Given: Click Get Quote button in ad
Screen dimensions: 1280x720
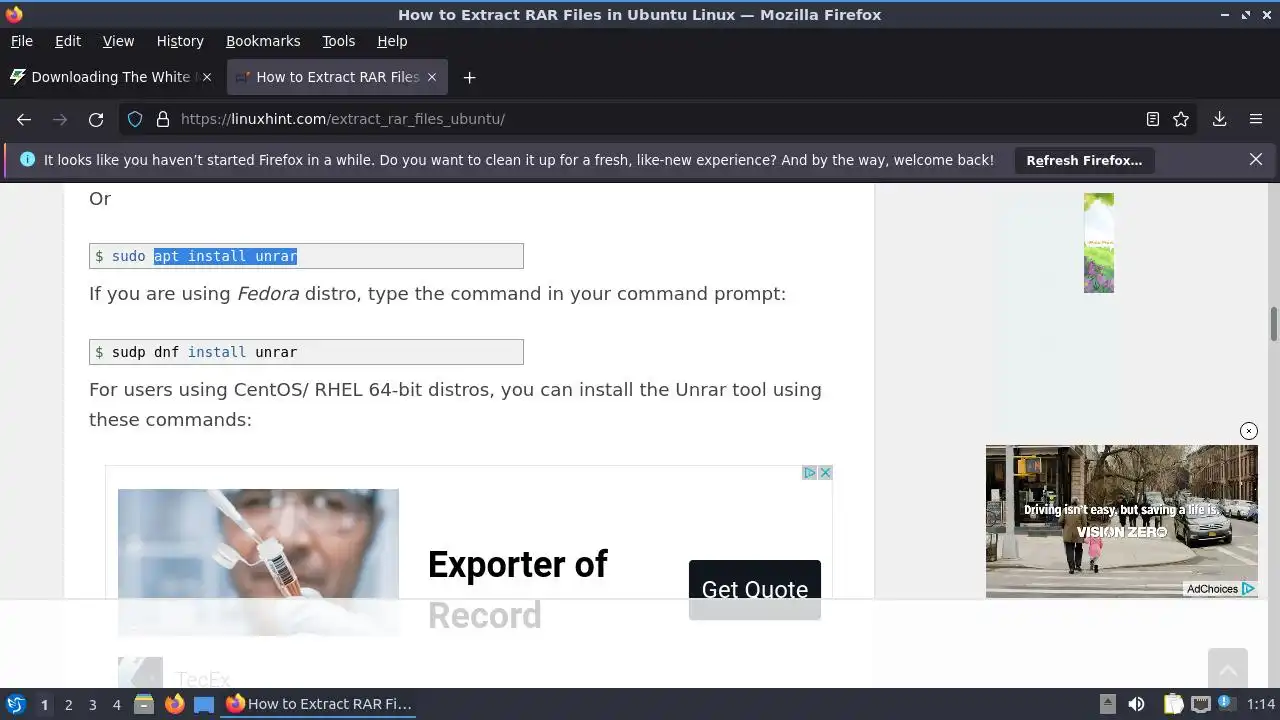Looking at the screenshot, I should pyautogui.click(x=755, y=589).
